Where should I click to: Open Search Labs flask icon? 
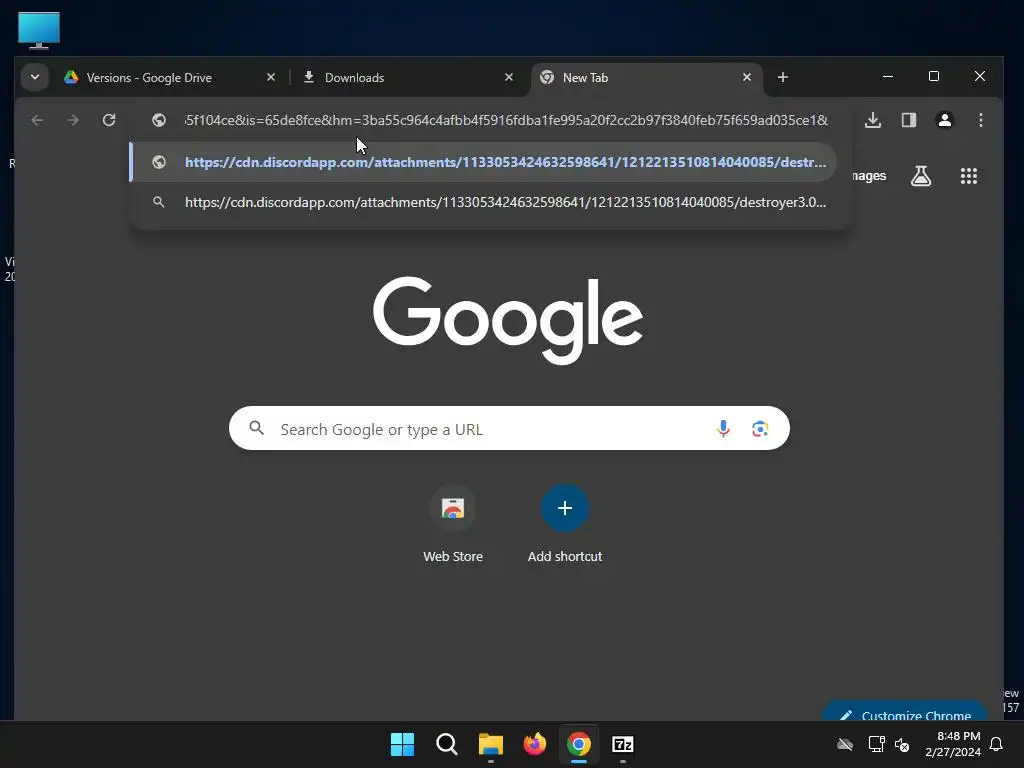(x=921, y=176)
